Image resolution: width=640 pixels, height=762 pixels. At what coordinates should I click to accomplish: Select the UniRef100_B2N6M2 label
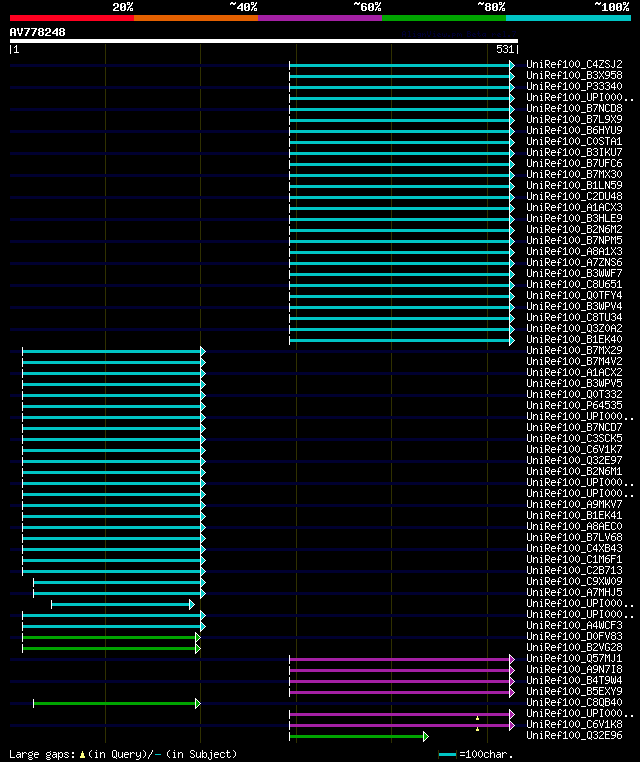coord(574,229)
